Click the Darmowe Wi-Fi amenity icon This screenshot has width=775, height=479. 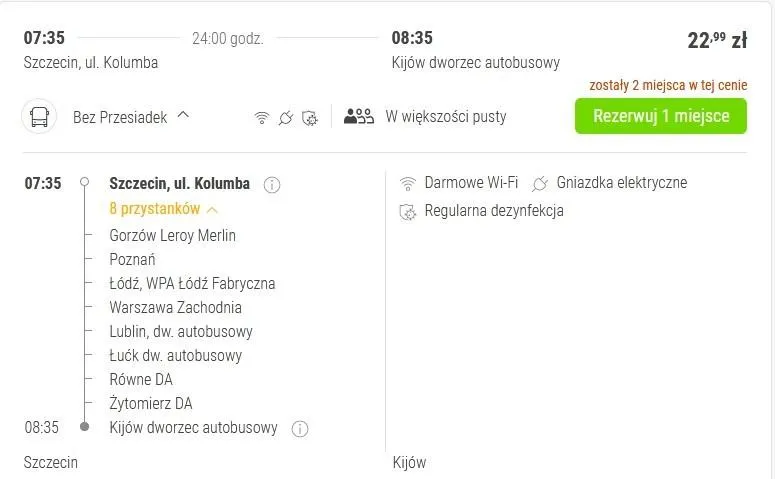[408, 183]
